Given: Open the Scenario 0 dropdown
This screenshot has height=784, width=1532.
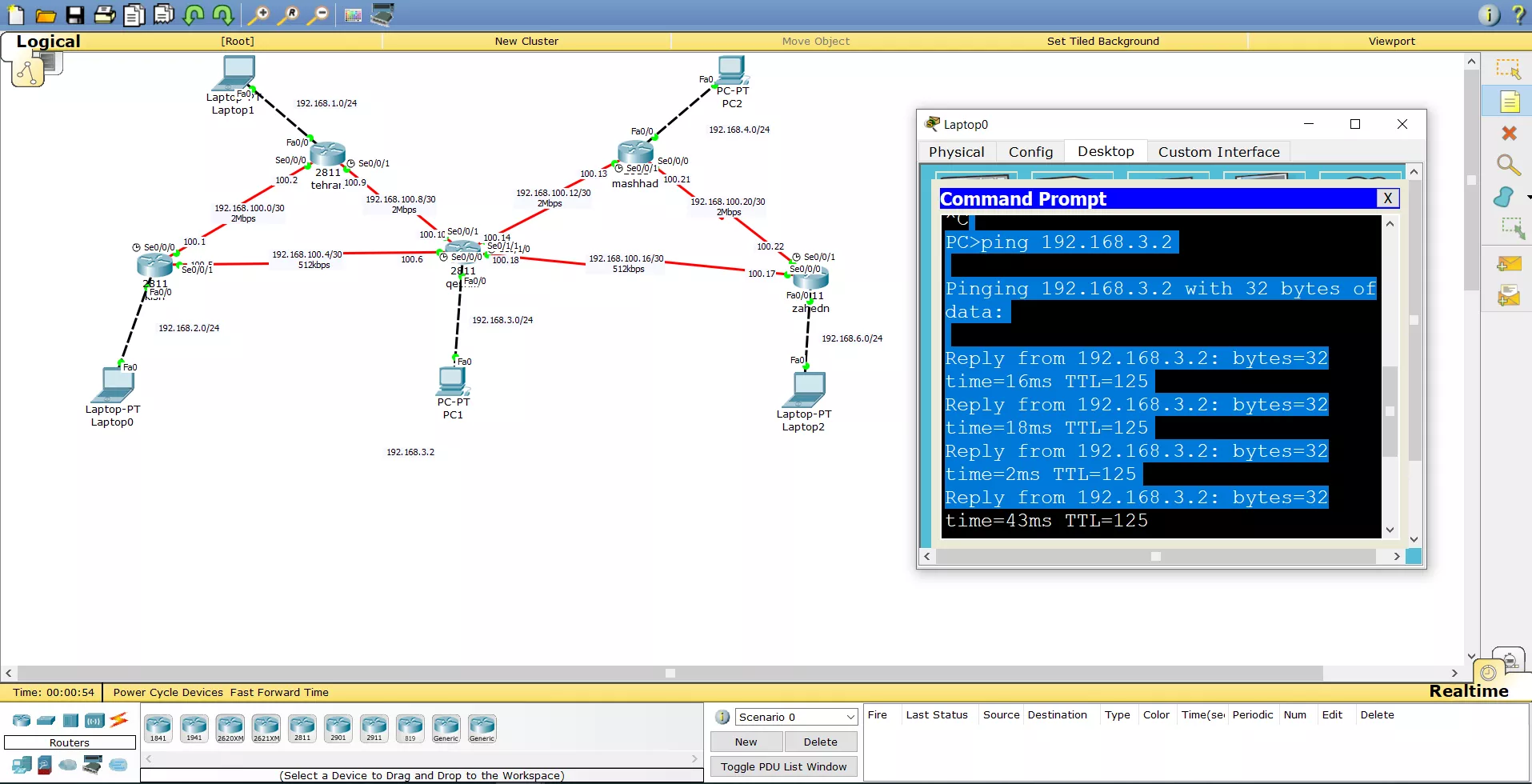Looking at the screenshot, I should click(797, 717).
